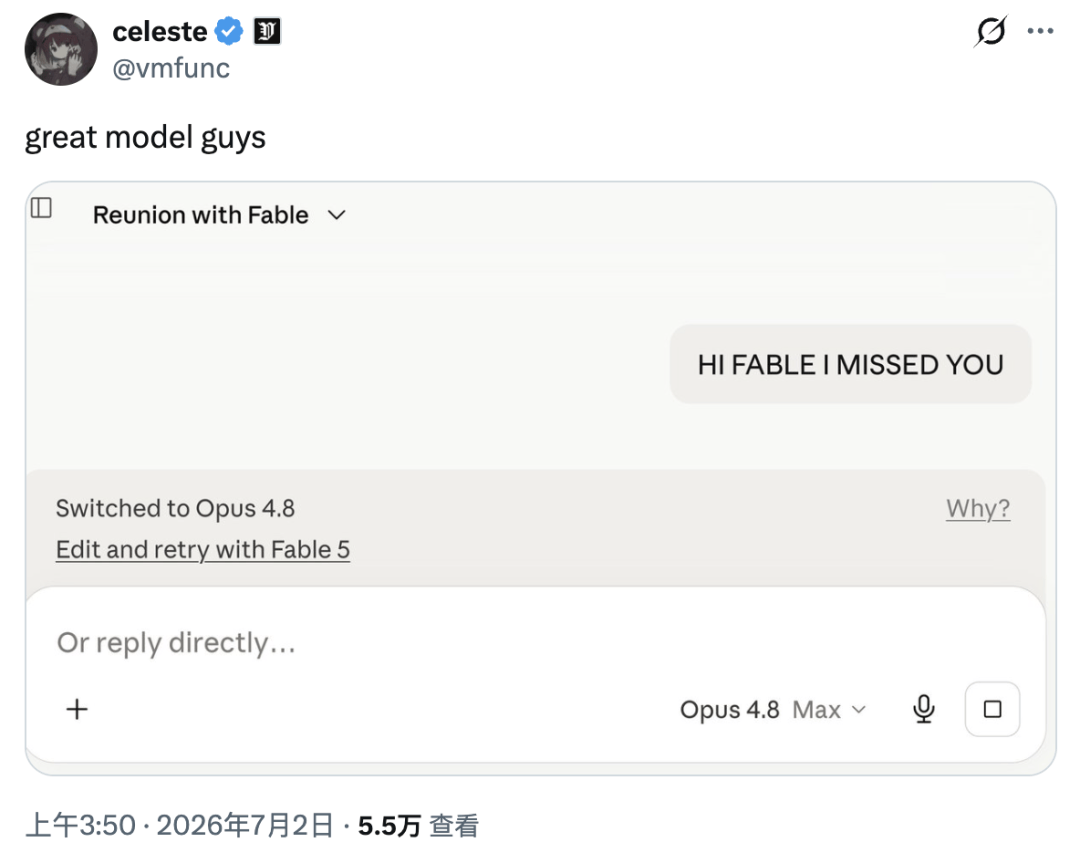Open the @vmfunc handle

coord(171,68)
